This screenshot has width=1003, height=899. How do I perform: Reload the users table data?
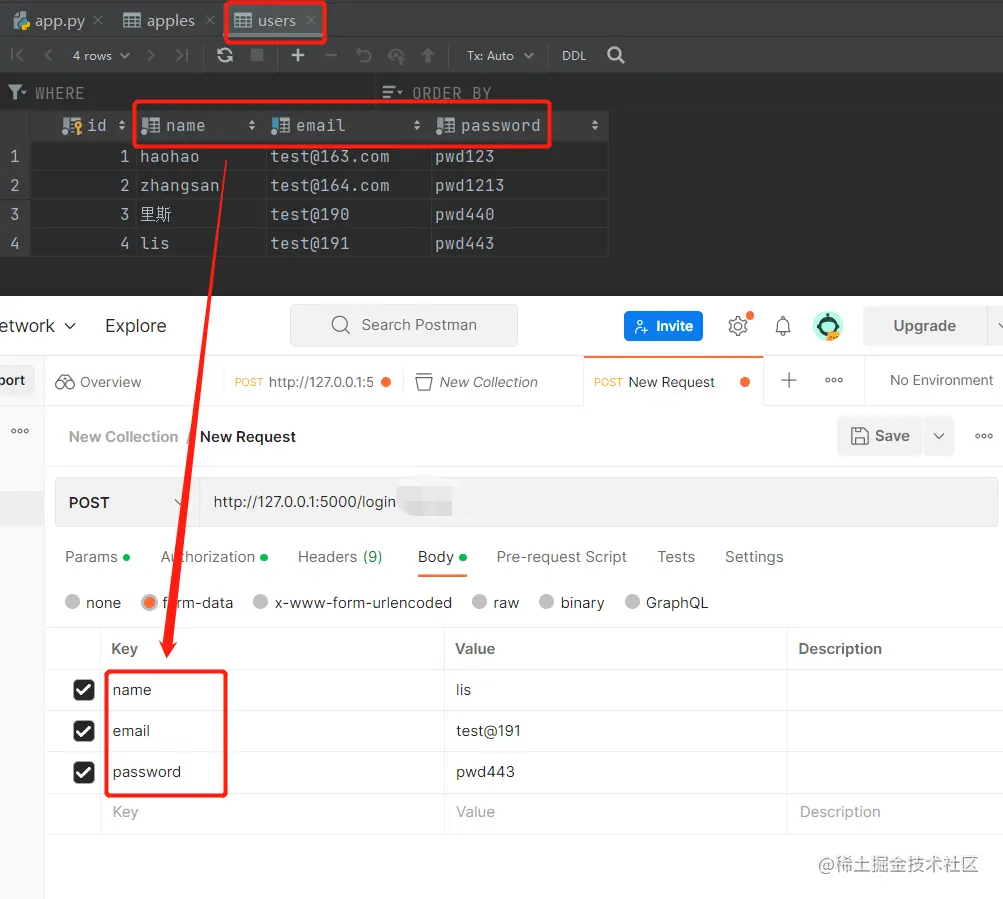225,55
